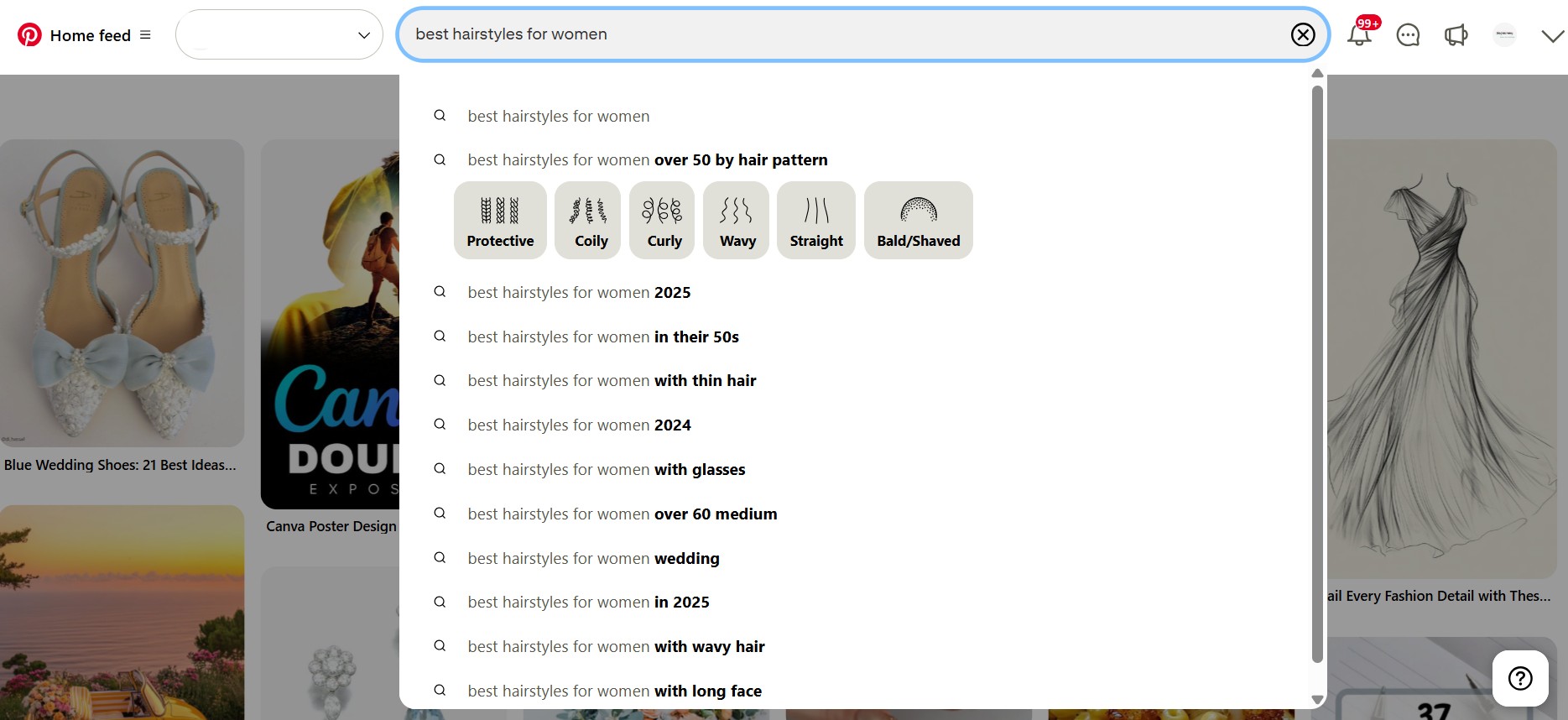Open notifications bell with 99+ badge
This screenshot has height=720, width=1568.
(x=1360, y=34)
